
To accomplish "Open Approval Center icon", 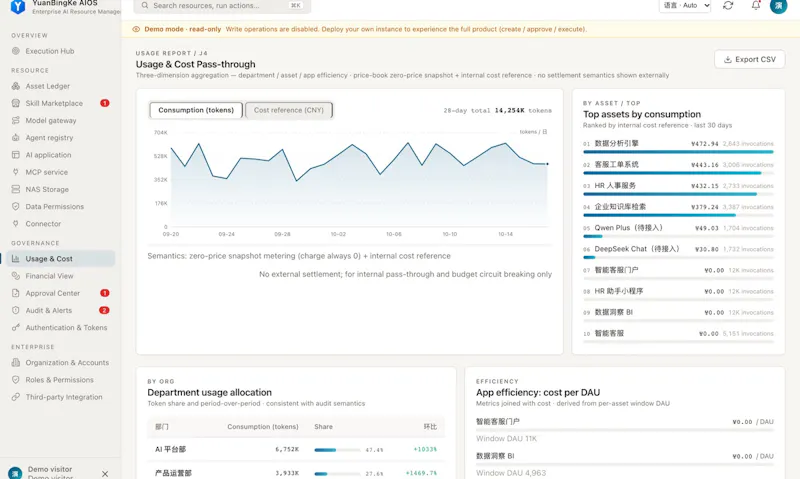I will click(x=16, y=293).
